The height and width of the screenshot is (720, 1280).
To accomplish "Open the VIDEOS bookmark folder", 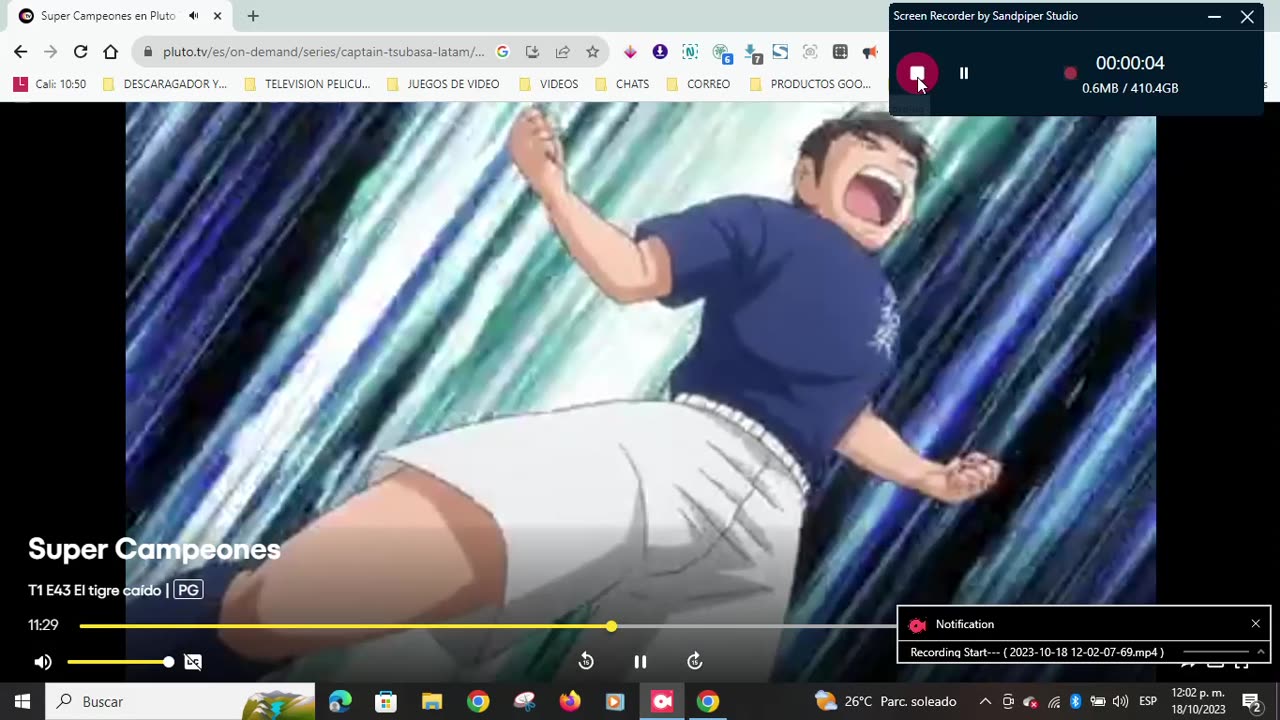I will [x=549, y=84].
